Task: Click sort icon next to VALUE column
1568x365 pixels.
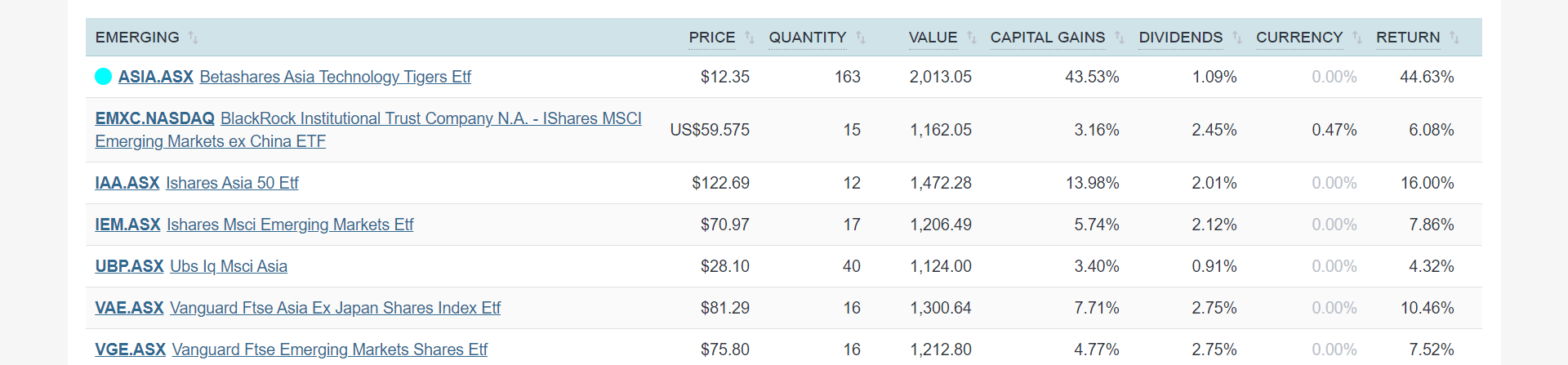Action: coord(972,38)
